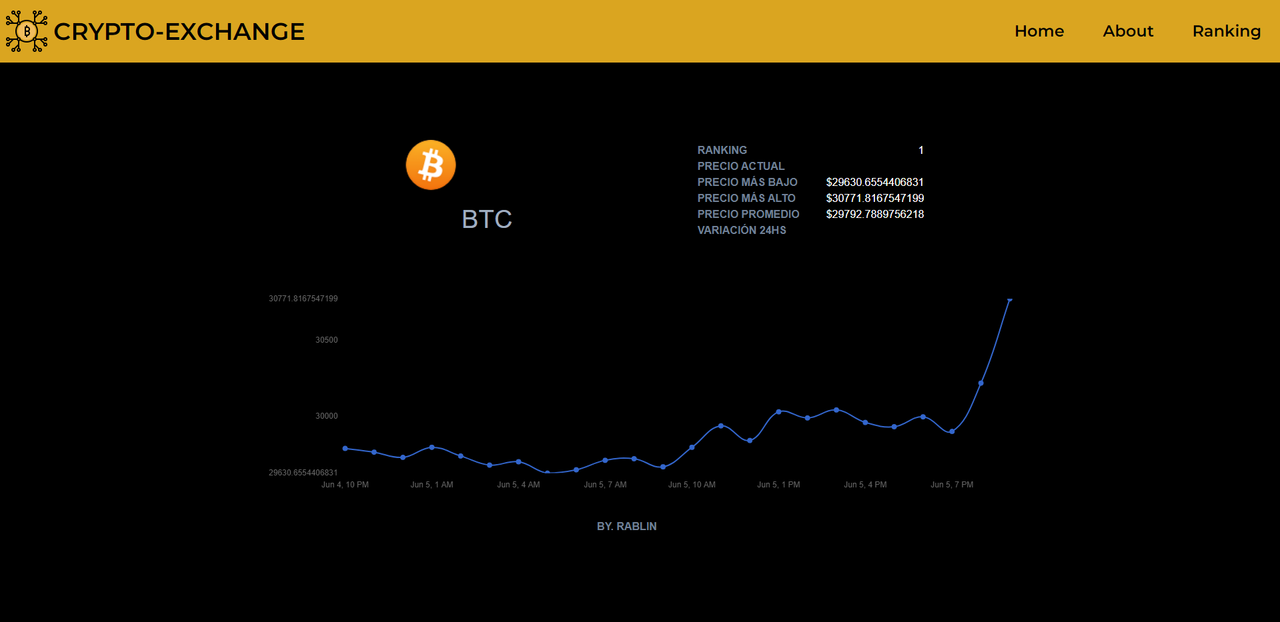1280x622 pixels.
Task: Click the x-axis label Jun 5, 4 PM
Action: 865,485
